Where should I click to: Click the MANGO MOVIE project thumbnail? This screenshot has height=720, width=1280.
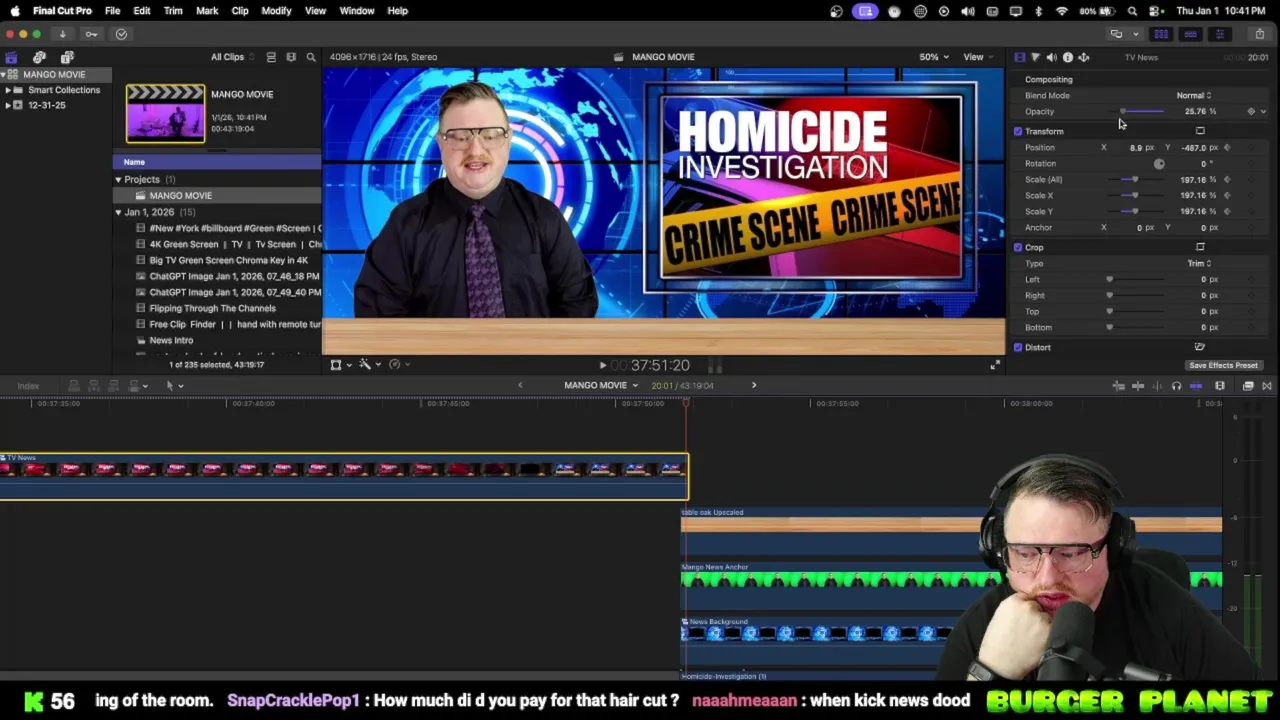(165, 114)
